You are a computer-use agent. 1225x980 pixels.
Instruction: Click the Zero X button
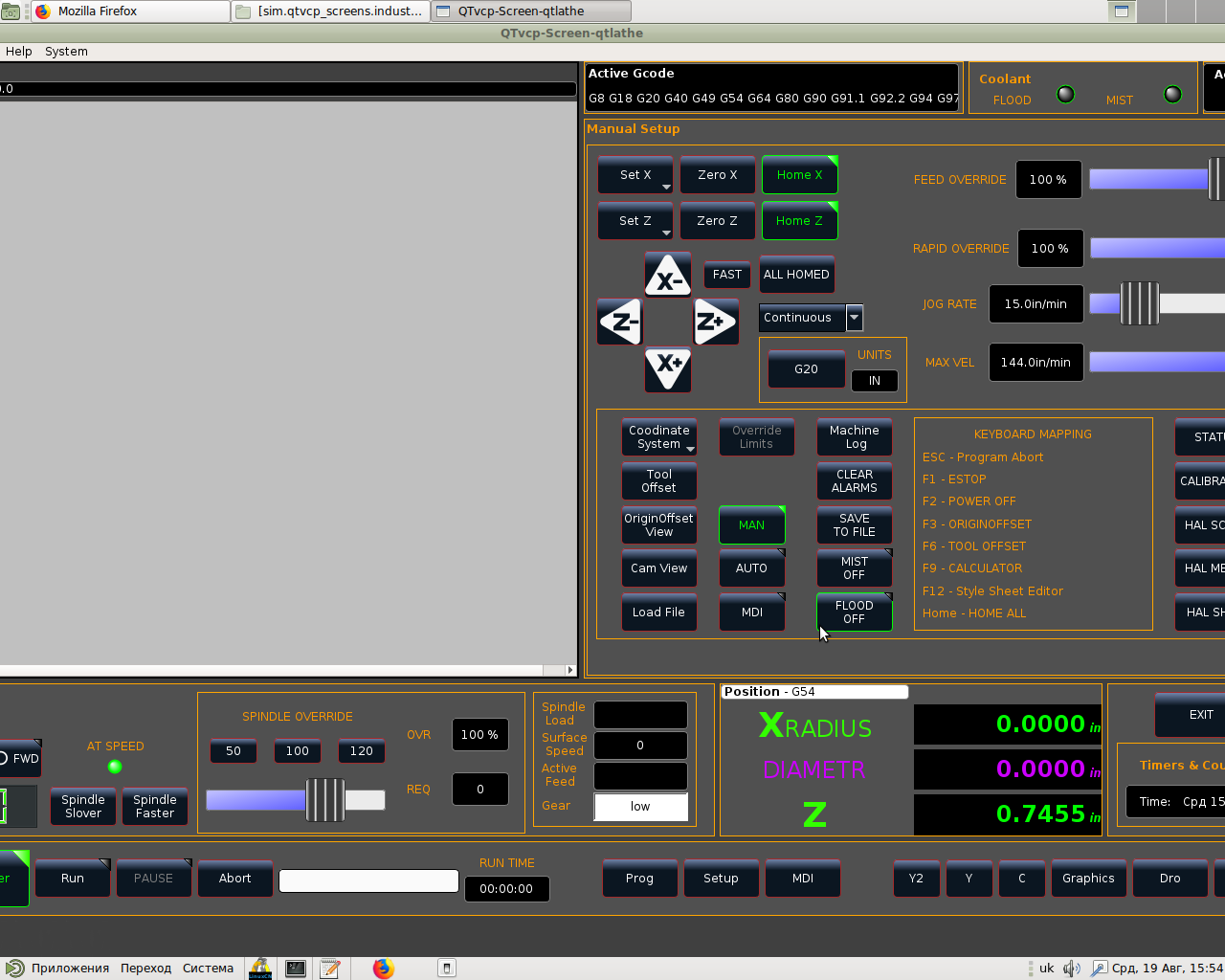pos(718,175)
